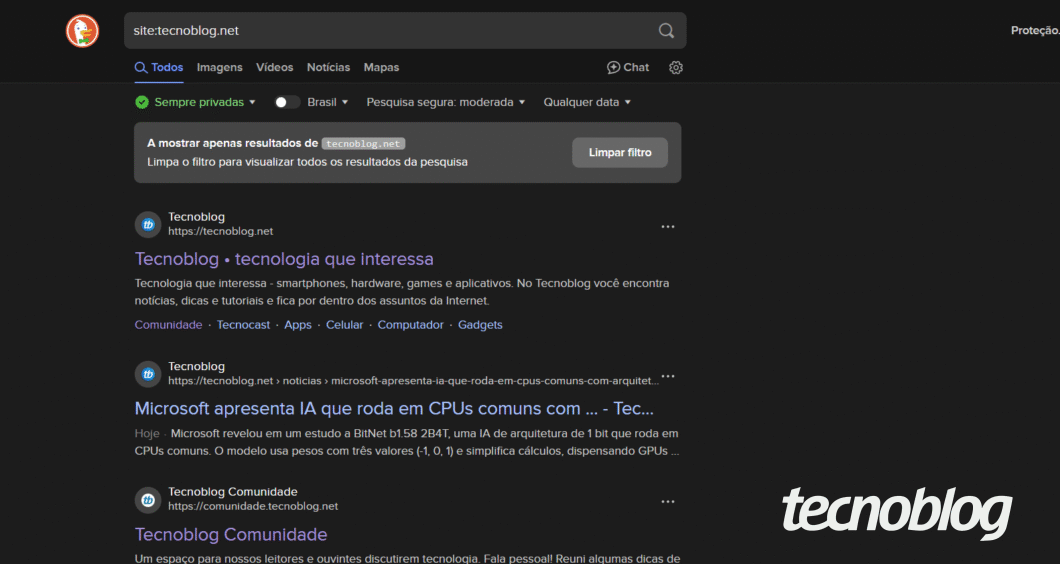Open the Celular sitelink
Screen dimensions: 1060x564
tap(345, 325)
